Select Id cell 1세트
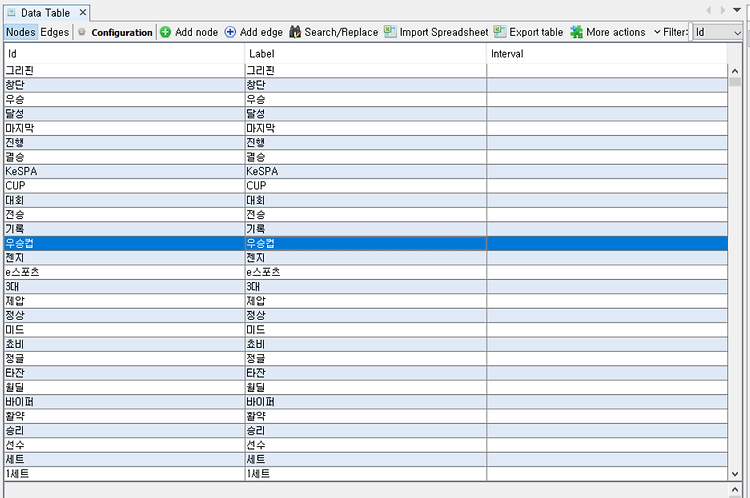This screenshot has width=750, height=498. tap(124, 474)
